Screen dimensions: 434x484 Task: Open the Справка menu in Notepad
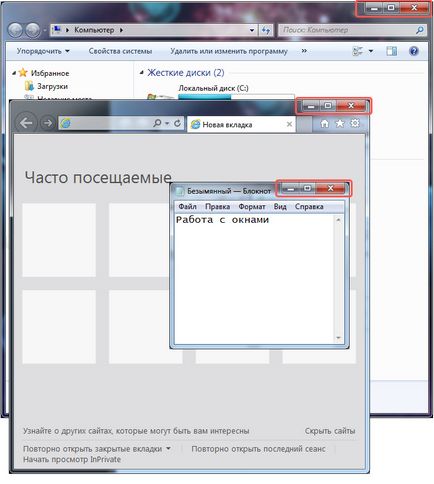pos(309,207)
